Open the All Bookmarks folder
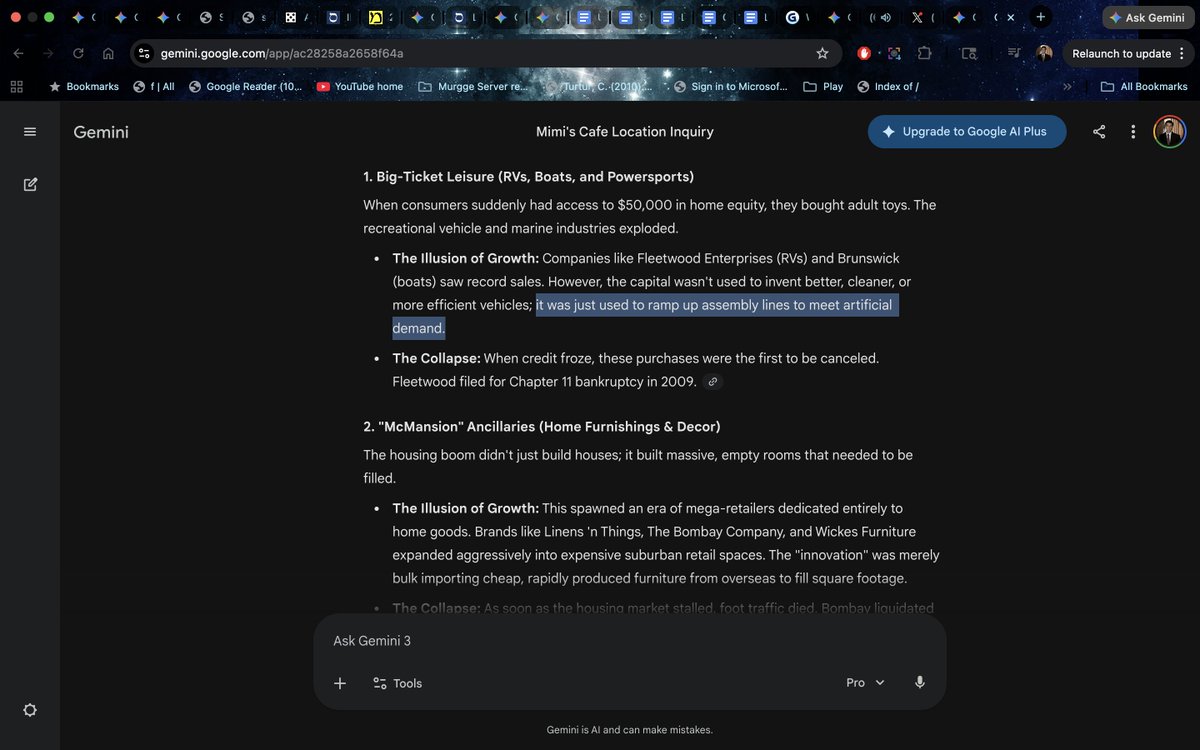The width and height of the screenshot is (1200, 750). click(x=1144, y=87)
